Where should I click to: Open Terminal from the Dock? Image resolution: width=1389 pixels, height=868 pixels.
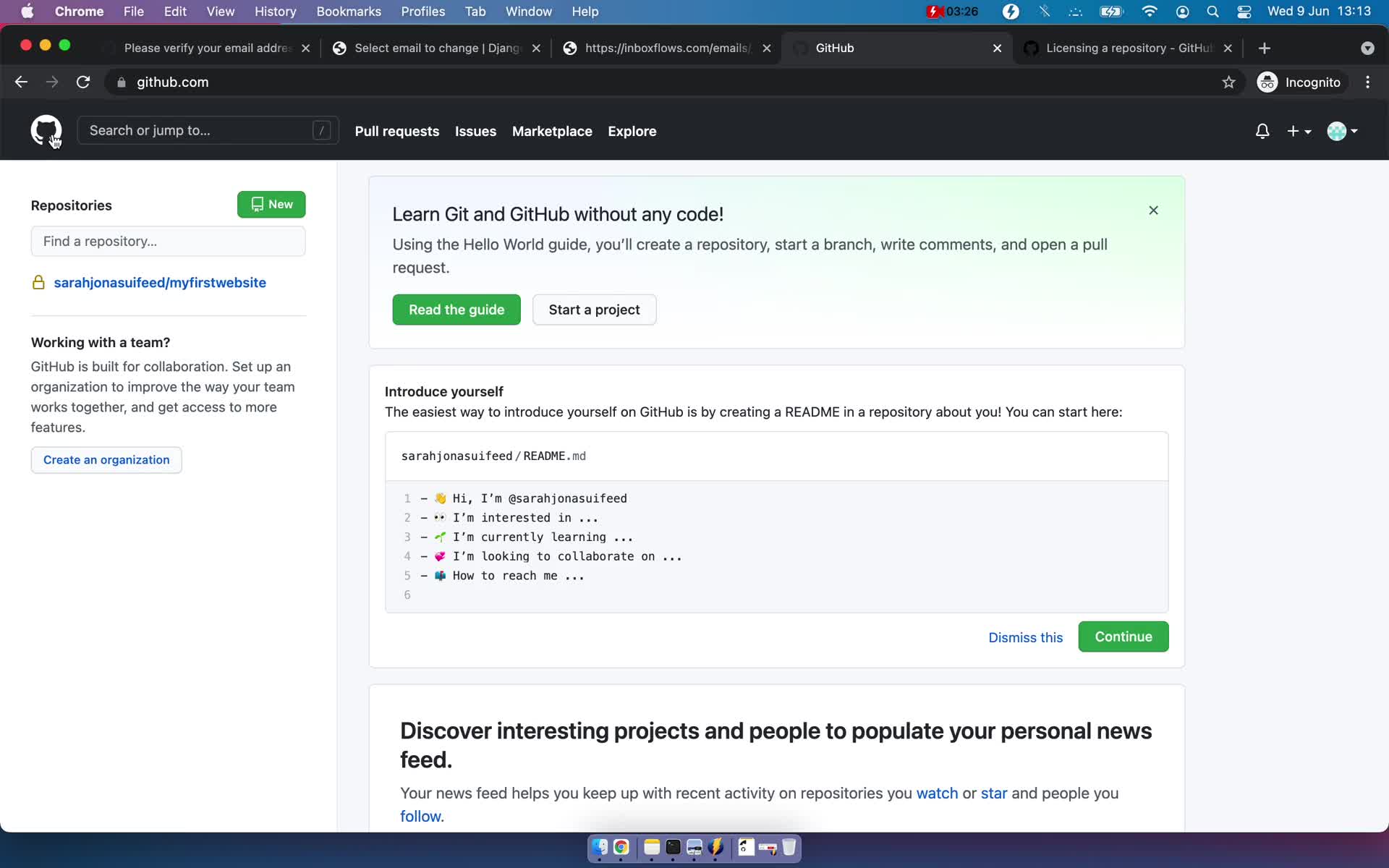click(x=673, y=847)
